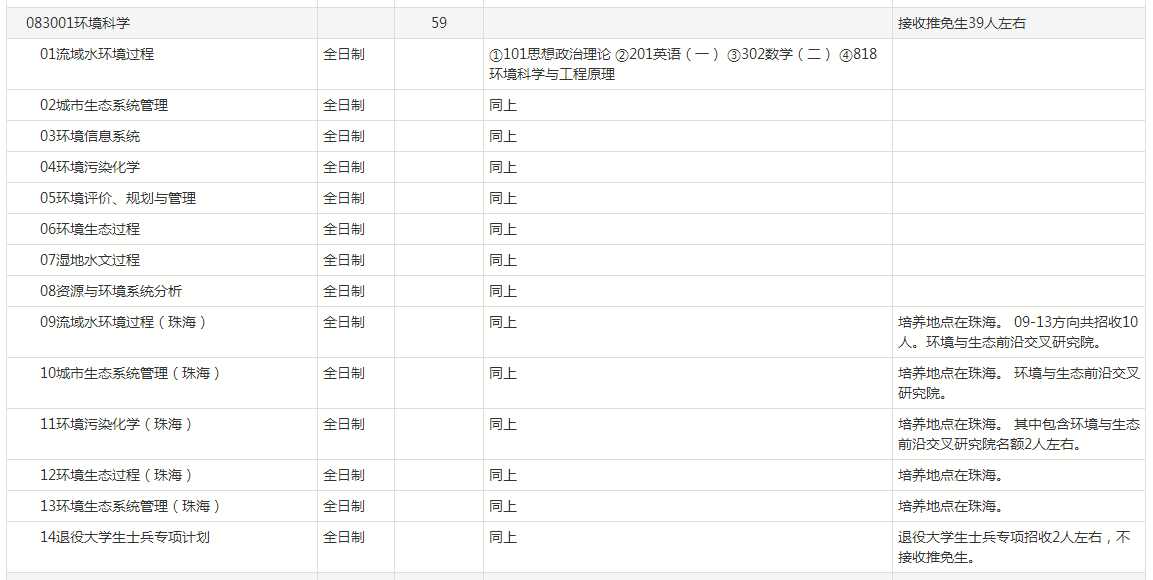
Task: Select the 01流域水环境过程 direction
Action: coord(97,54)
